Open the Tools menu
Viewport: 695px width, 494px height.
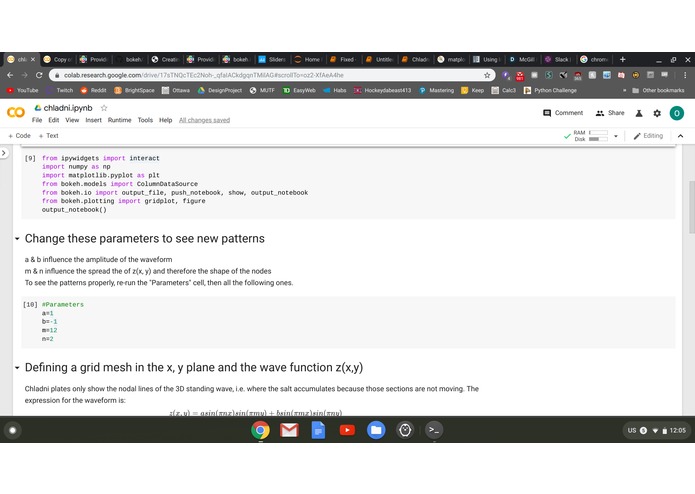145,120
